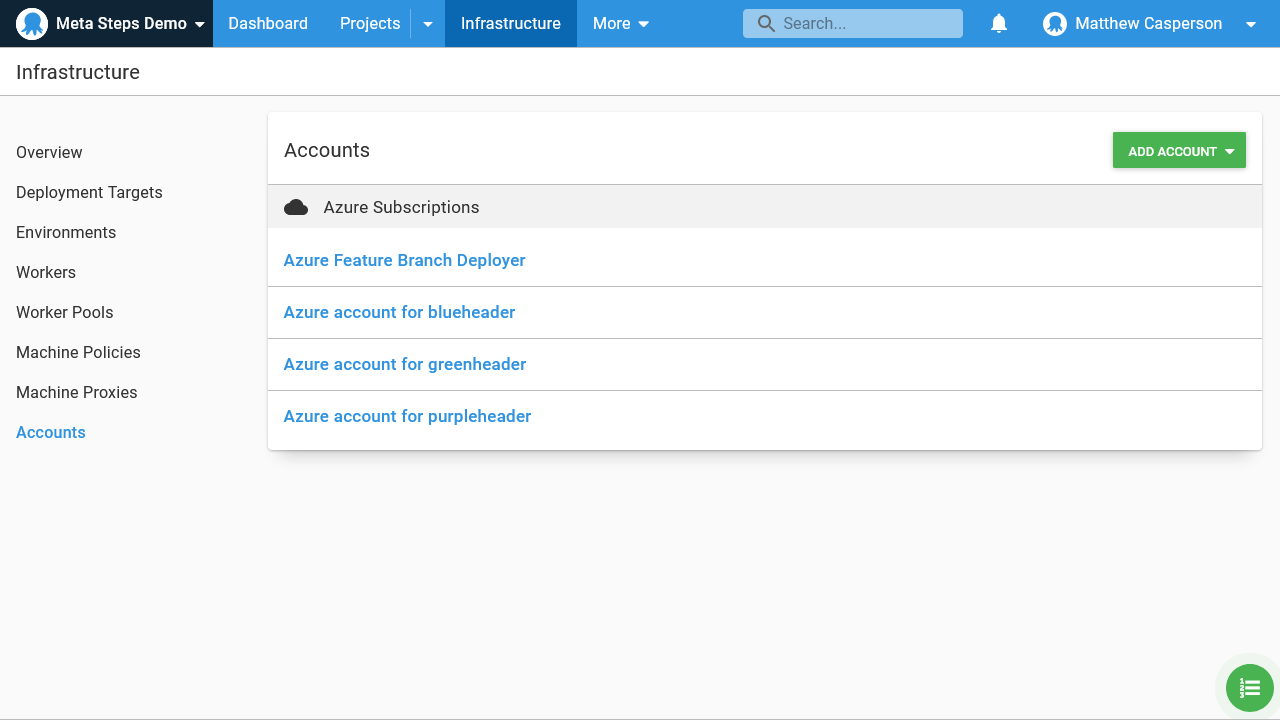This screenshot has width=1280, height=720.
Task: Open Azure Feature Branch Deployer account
Action: (404, 260)
